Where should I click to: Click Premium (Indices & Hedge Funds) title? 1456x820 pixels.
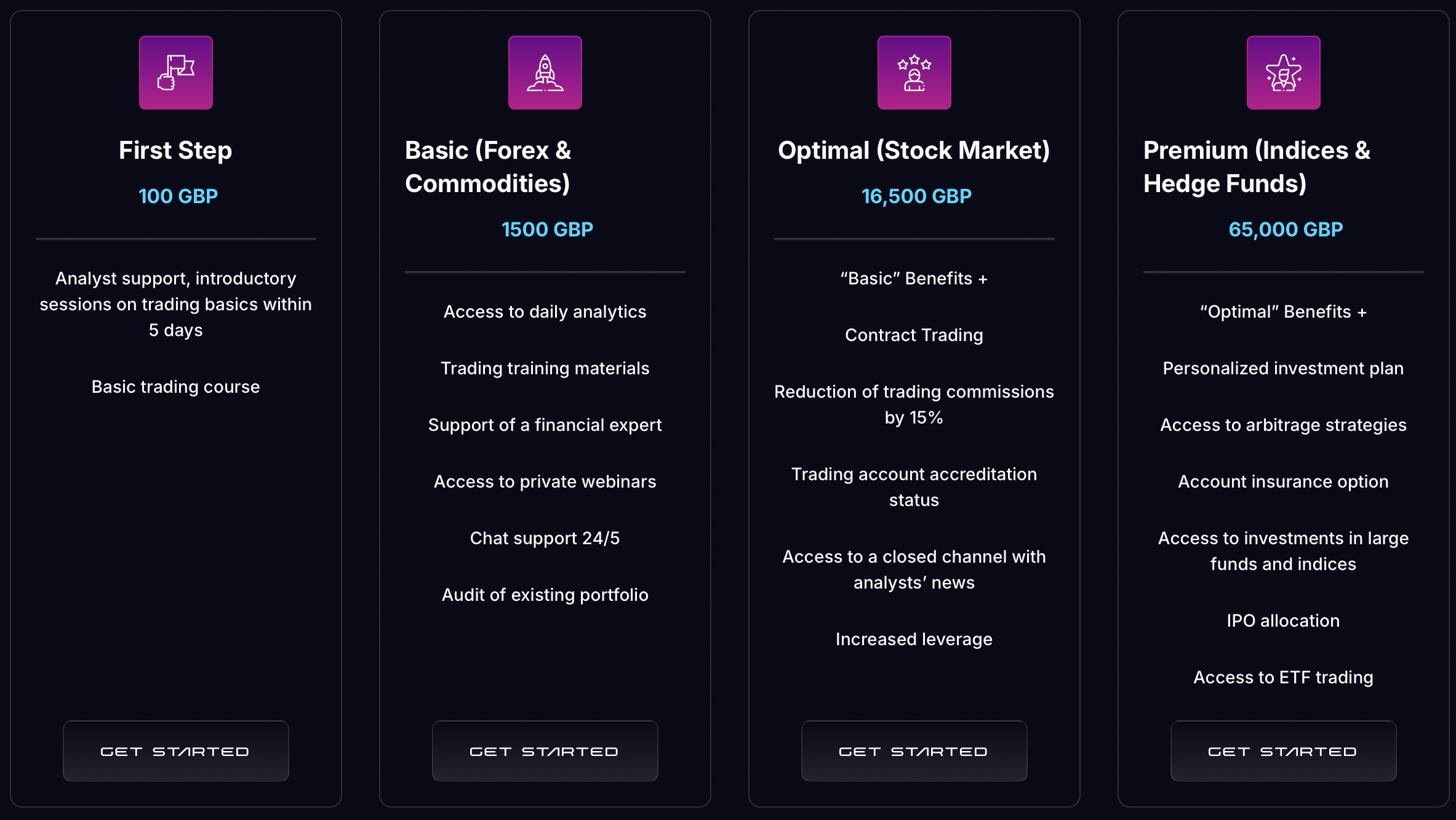pyautogui.click(x=1257, y=167)
